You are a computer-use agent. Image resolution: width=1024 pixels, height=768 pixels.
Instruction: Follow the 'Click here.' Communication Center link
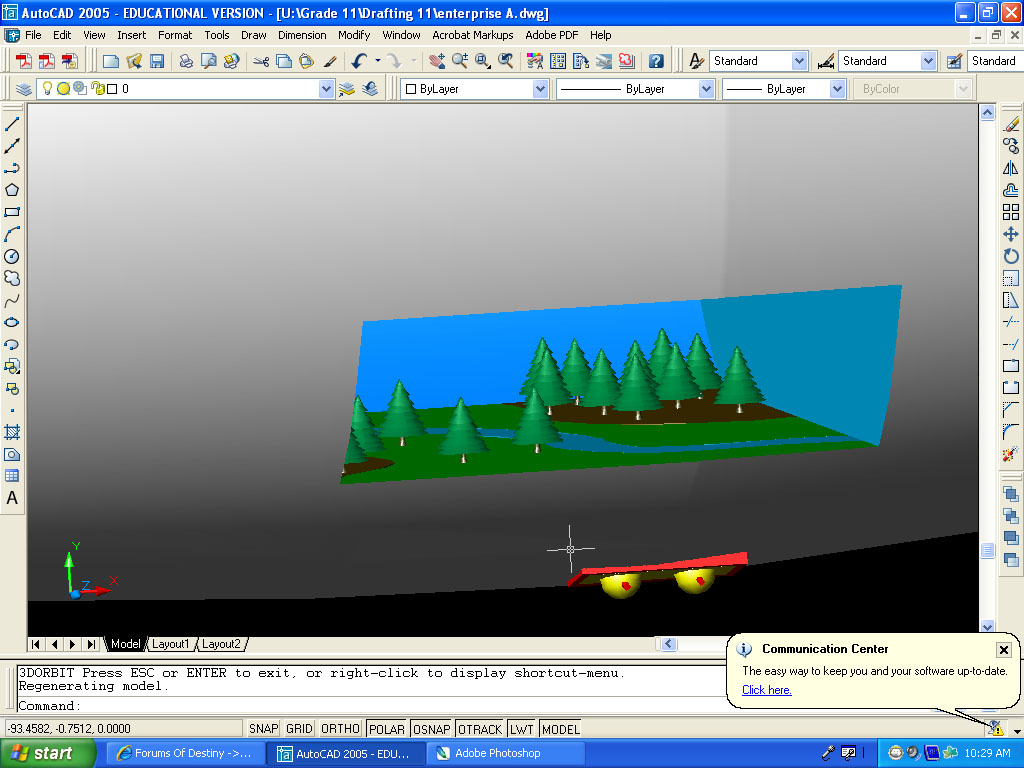(766, 690)
